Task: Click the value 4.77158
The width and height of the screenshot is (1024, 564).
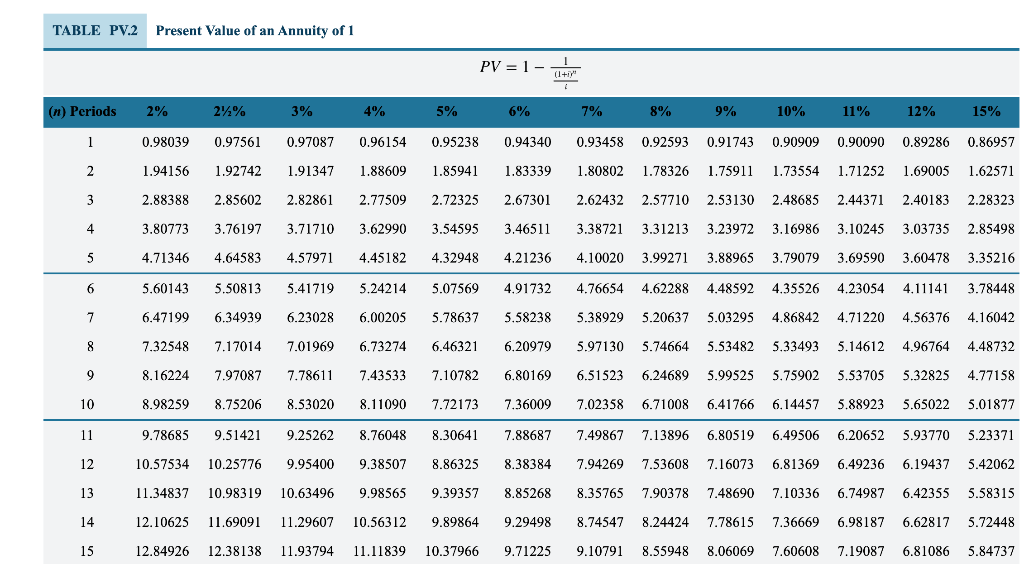Action: pos(991,376)
